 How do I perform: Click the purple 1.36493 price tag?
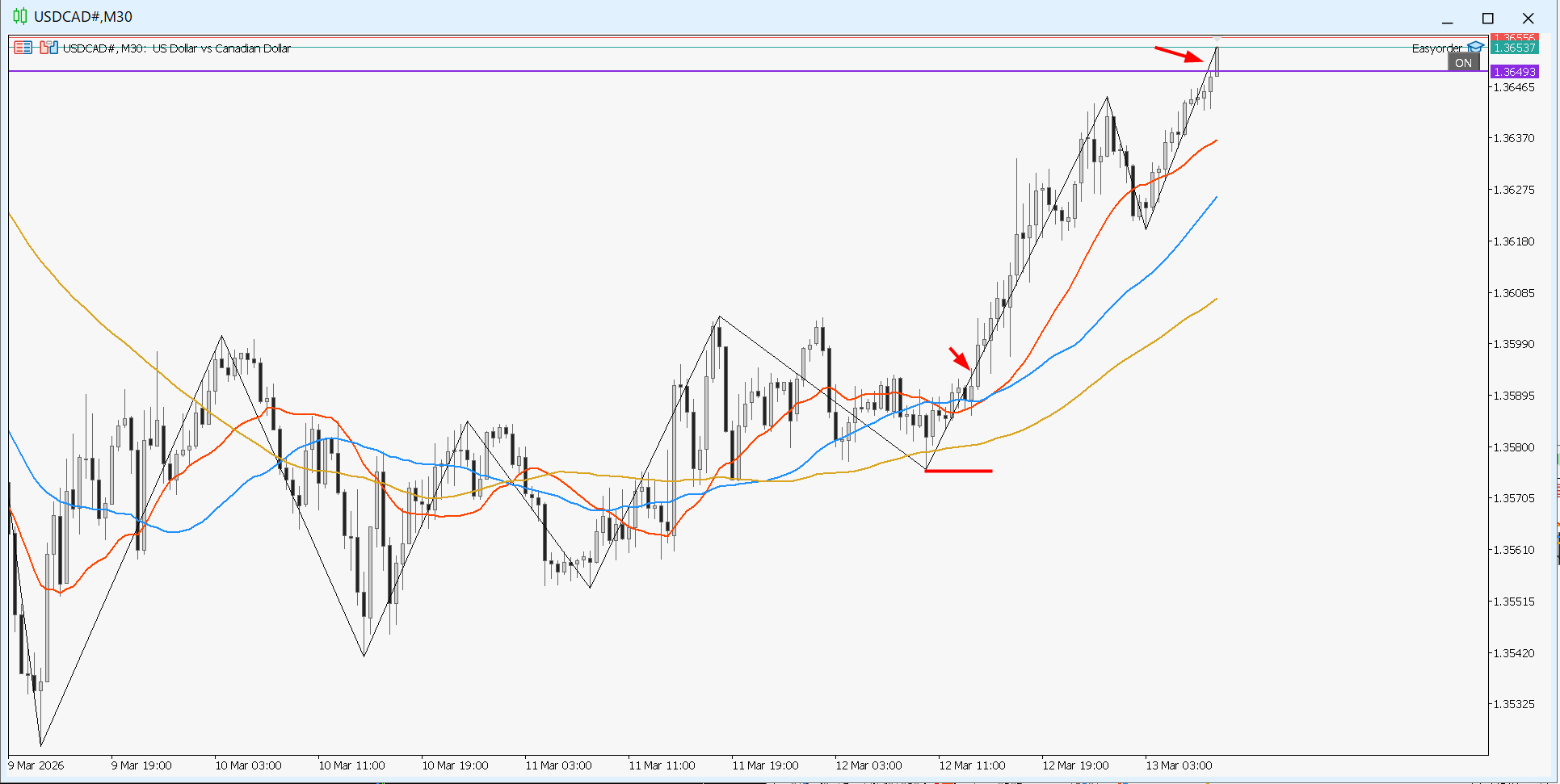[x=1514, y=72]
